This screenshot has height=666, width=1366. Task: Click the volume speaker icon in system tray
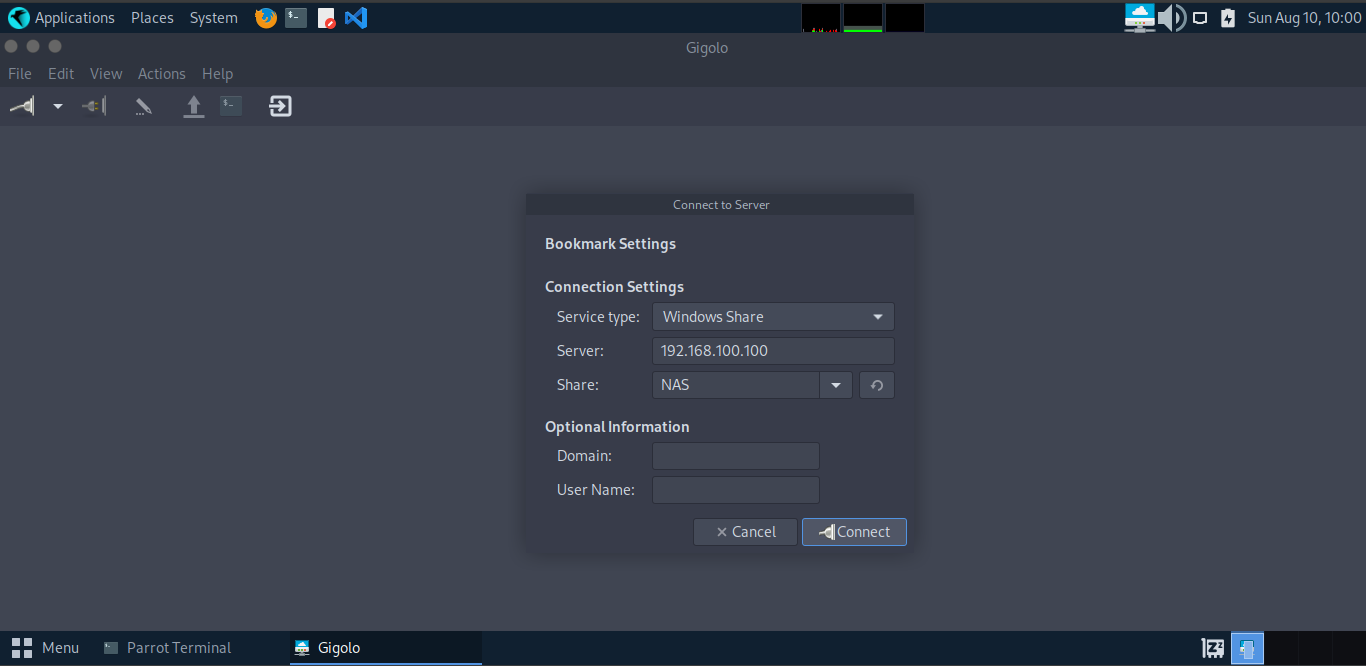[1170, 17]
